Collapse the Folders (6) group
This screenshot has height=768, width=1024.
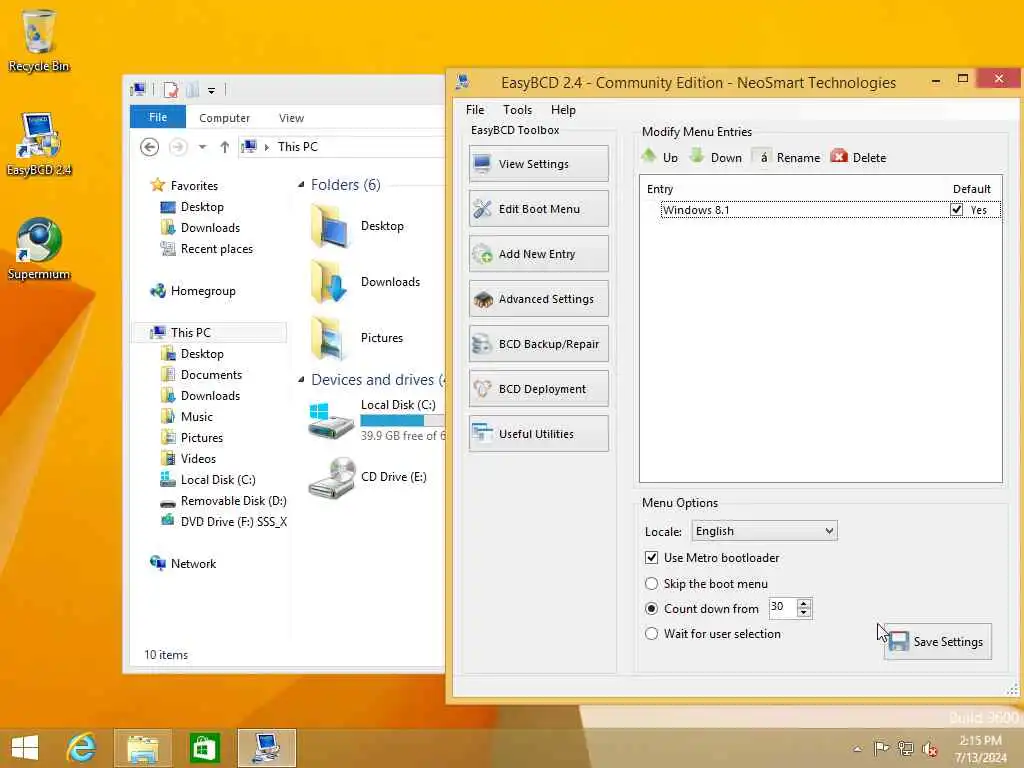[x=301, y=185]
